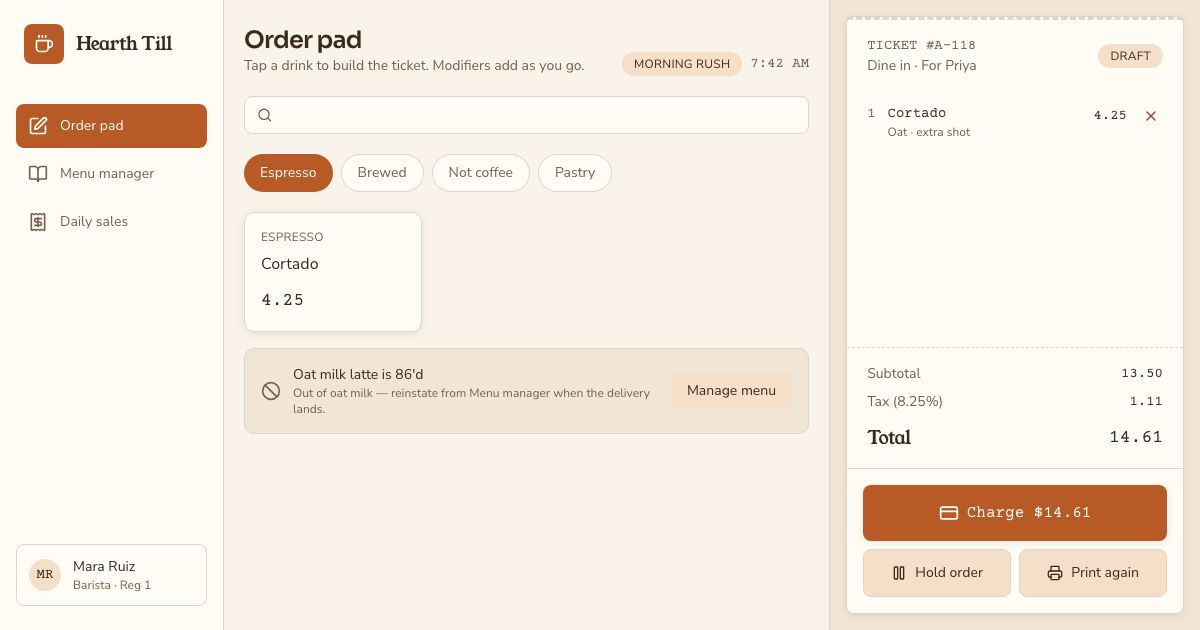
Task: Open the Order pad page
Action: 111,126
